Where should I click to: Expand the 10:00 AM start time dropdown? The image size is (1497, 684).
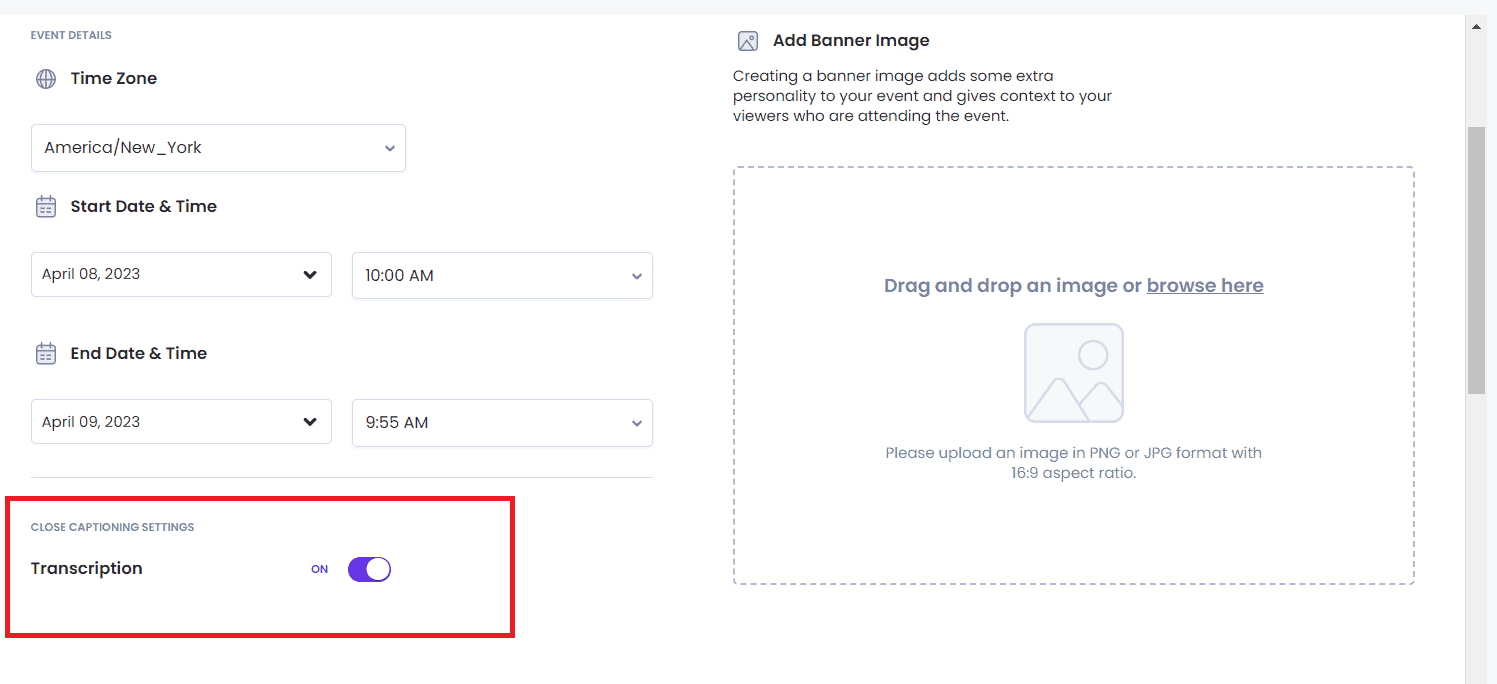coord(502,276)
